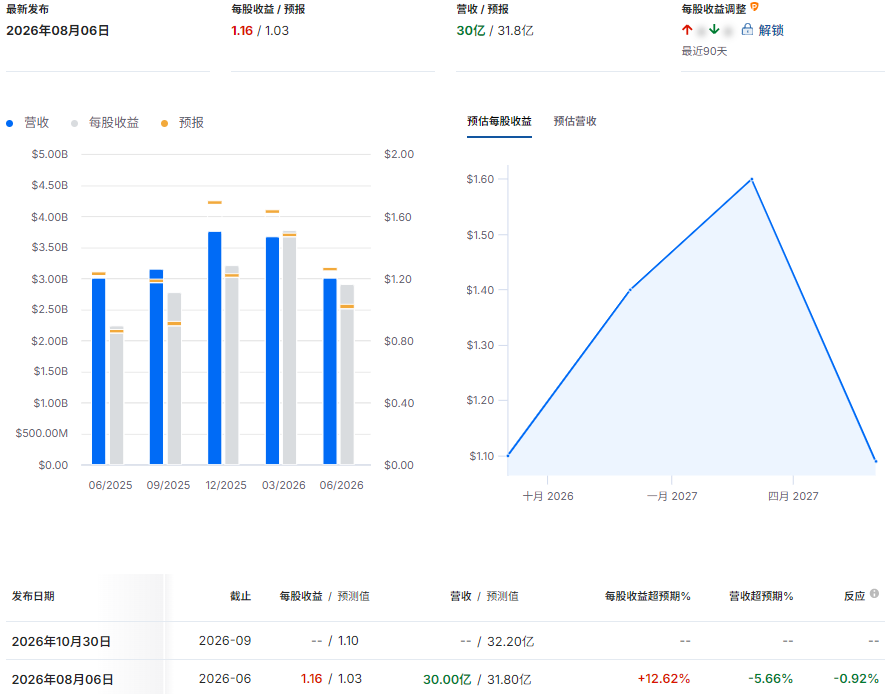The width and height of the screenshot is (890, 694).
Task: Click the blue revenue bar for 09/2025
Action: tap(157, 367)
